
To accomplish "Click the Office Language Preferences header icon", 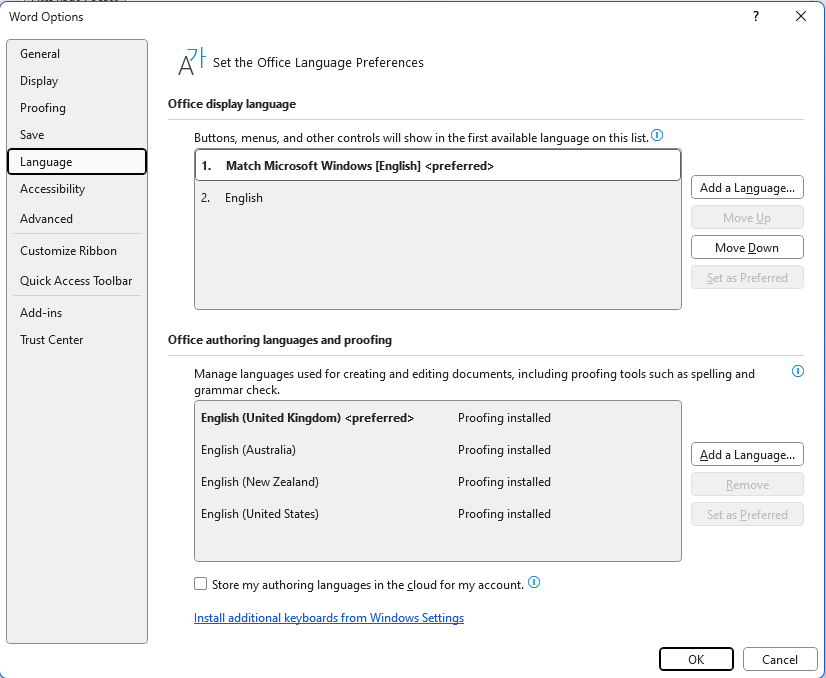I will pos(191,62).
